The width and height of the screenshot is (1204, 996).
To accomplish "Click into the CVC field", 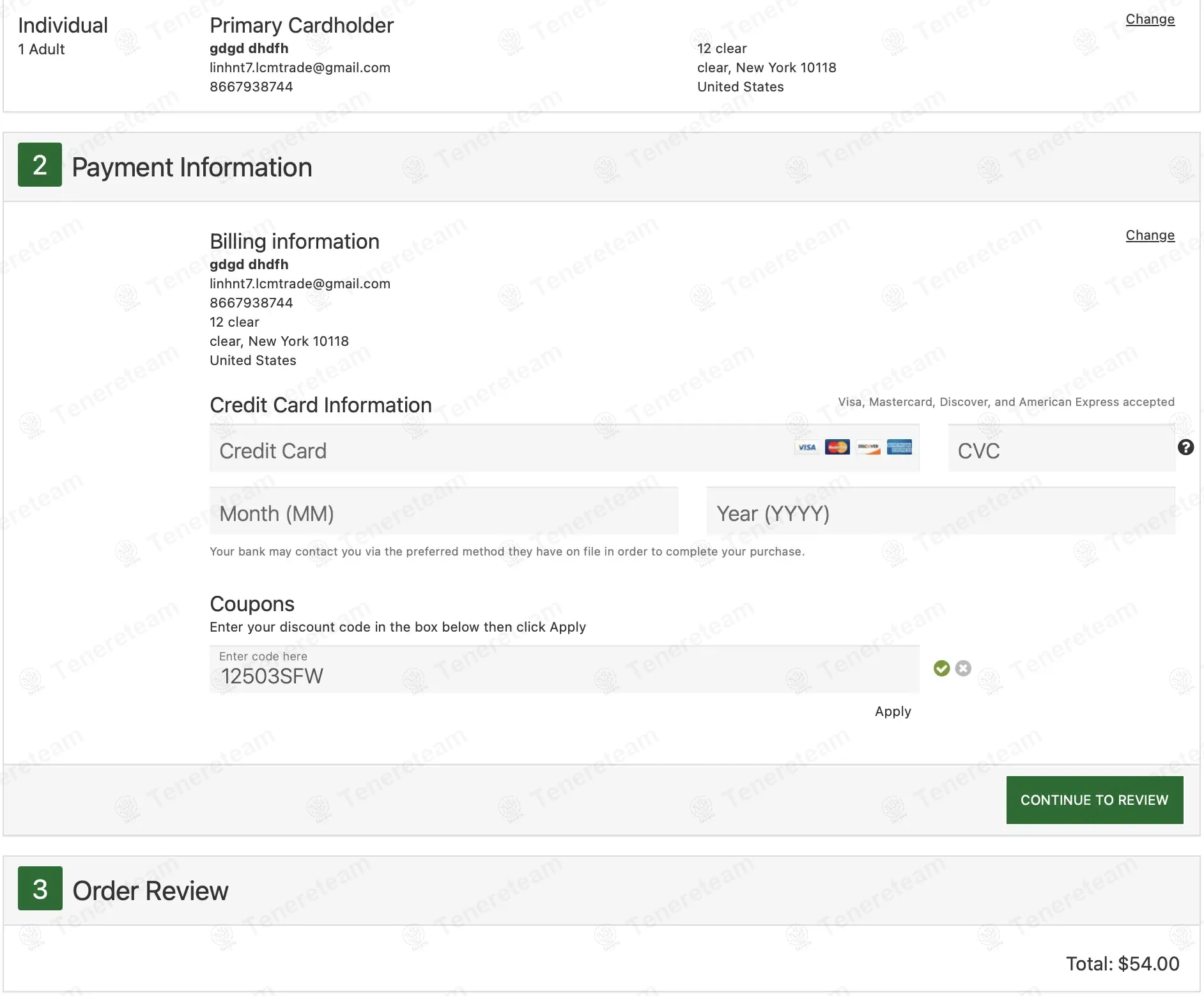I will pos(1061,450).
